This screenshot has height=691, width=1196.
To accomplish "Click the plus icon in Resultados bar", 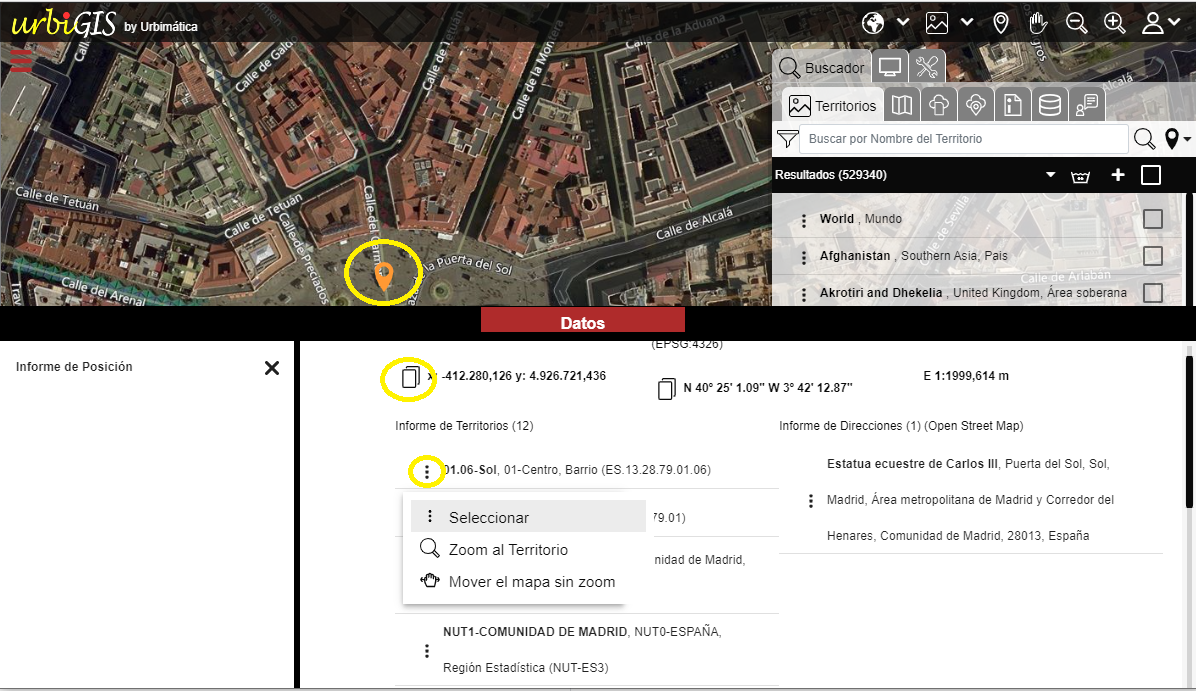I will pyautogui.click(x=1117, y=175).
